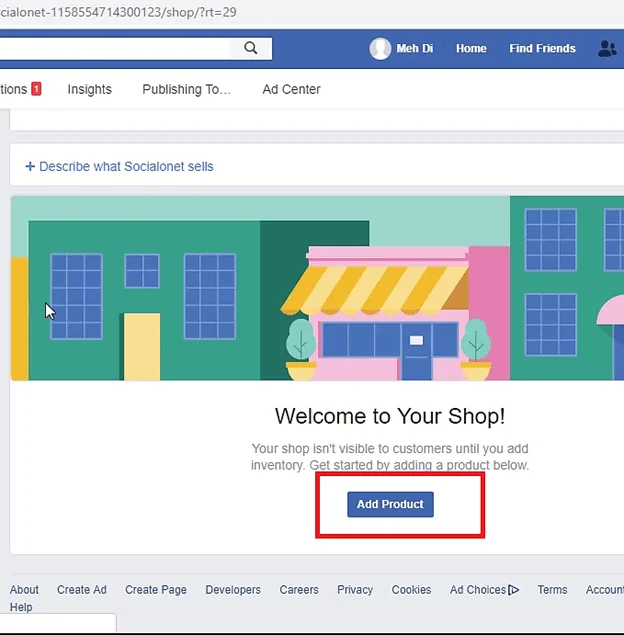The image size is (624, 635).
Task: Click the shop storefront banner image
Action: point(317,288)
